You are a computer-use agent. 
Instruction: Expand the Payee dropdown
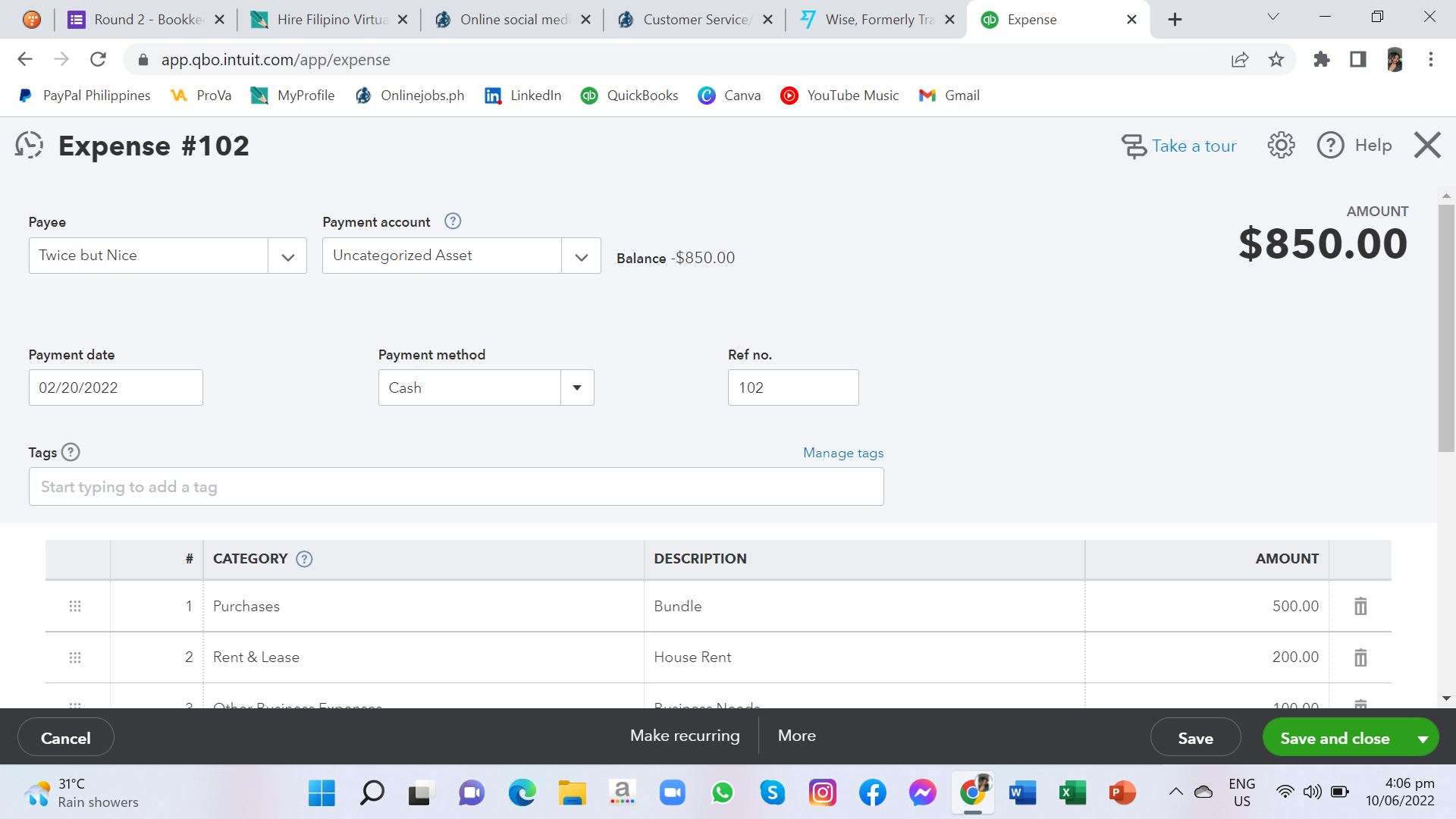tap(287, 256)
